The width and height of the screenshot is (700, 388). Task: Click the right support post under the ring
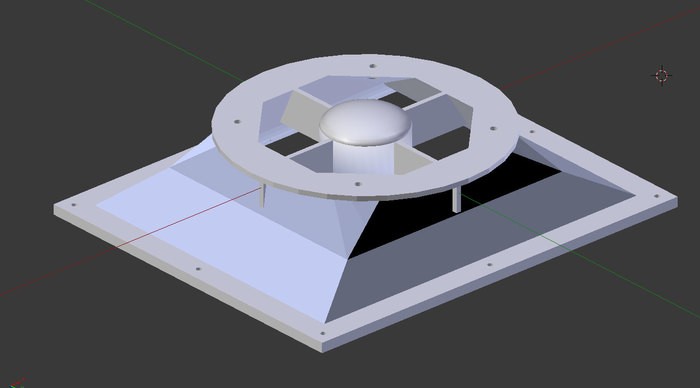point(456,200)
